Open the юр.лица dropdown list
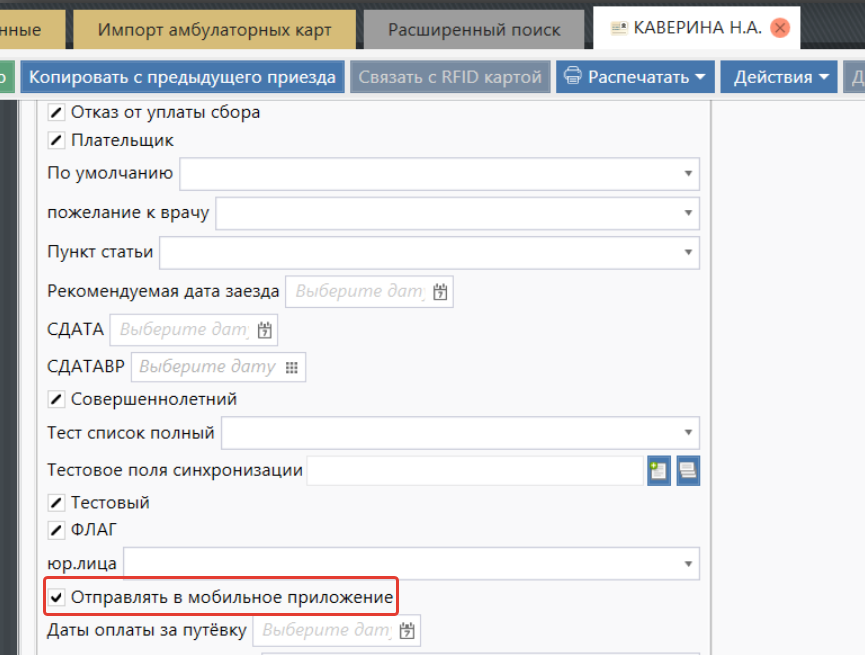 coord(688,563)
